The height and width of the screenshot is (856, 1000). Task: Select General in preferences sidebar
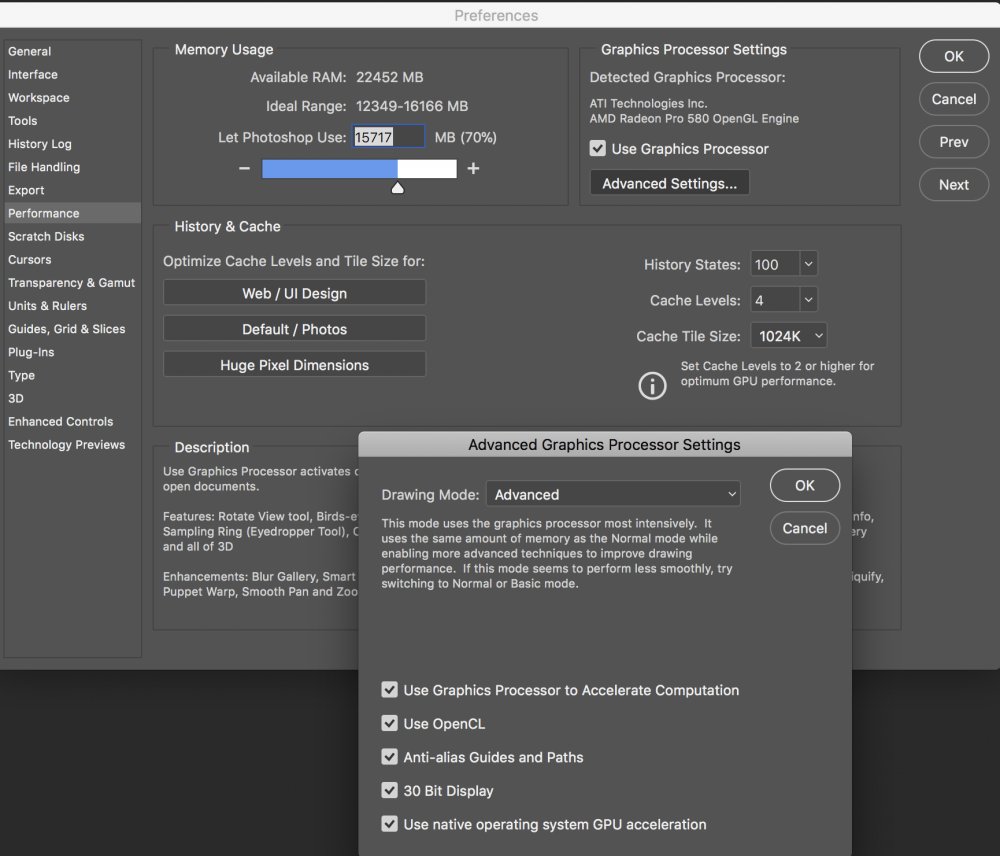(x=30, y=51)
